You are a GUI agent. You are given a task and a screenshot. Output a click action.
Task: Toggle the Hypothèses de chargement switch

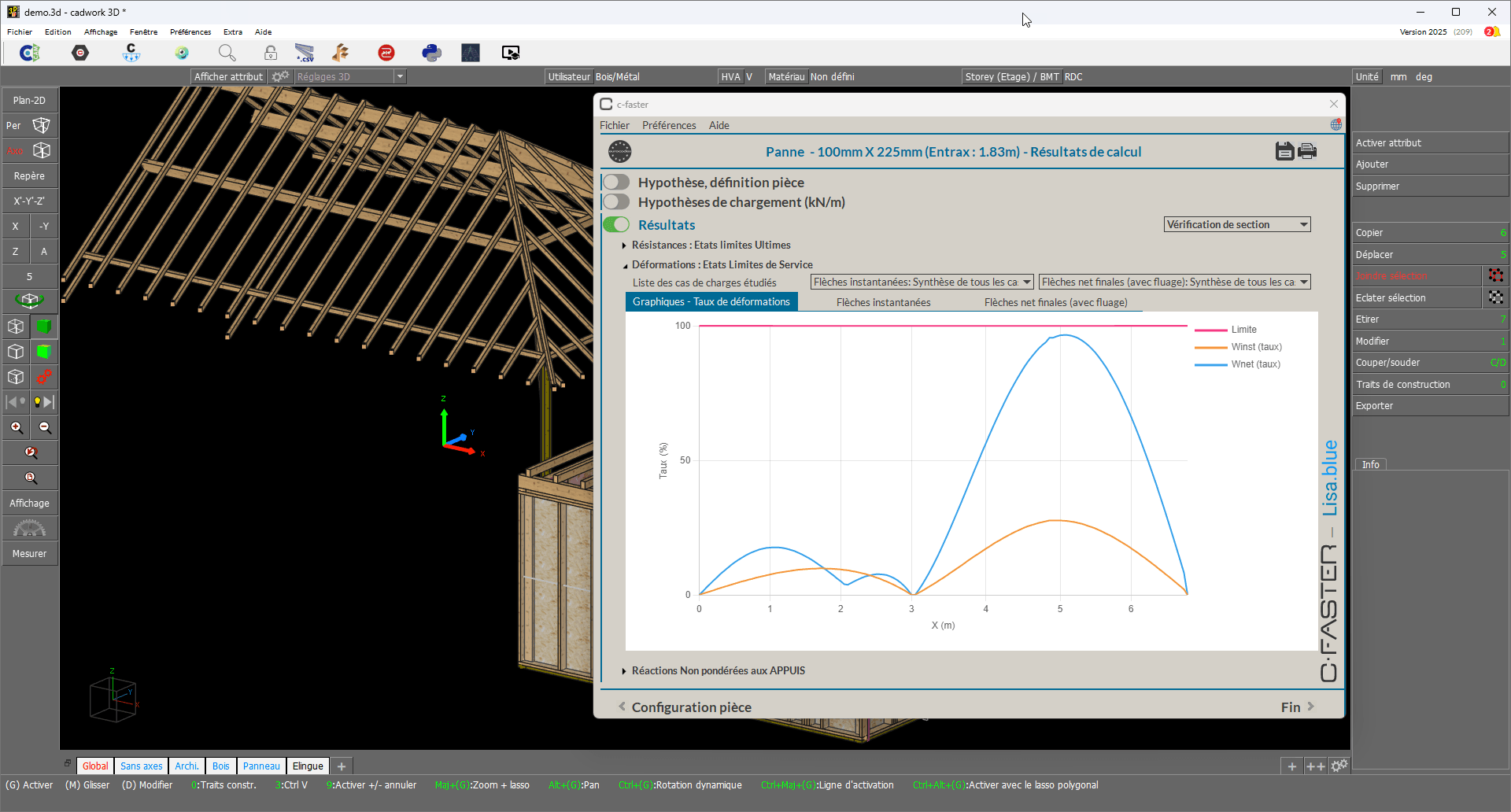coord(616,202)
